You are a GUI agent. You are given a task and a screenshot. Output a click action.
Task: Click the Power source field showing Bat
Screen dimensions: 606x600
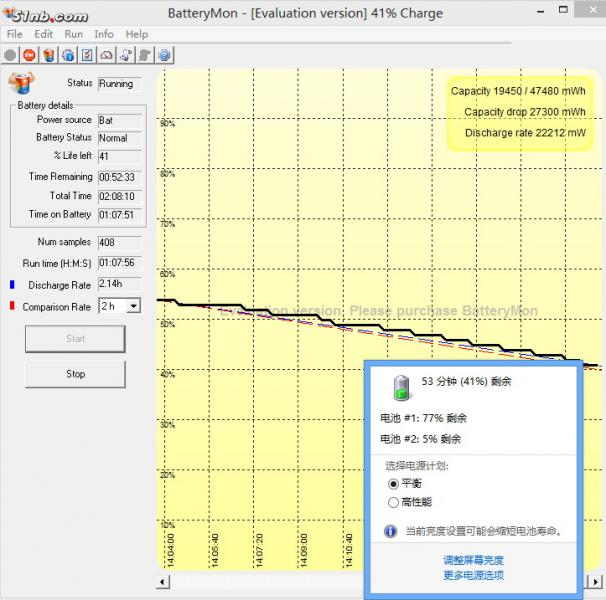(120, 120)
